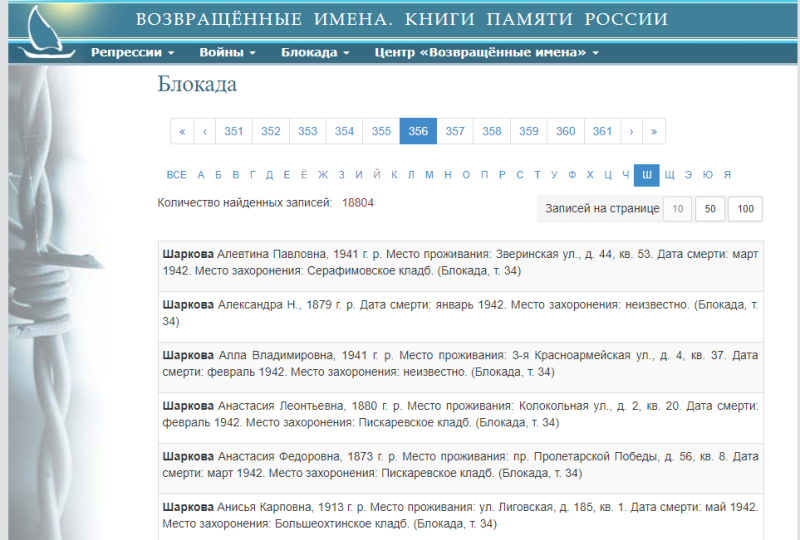The image size is (800, 540).
Task: Show all letters with ВСЕ filter
Action: pos(177,175)
